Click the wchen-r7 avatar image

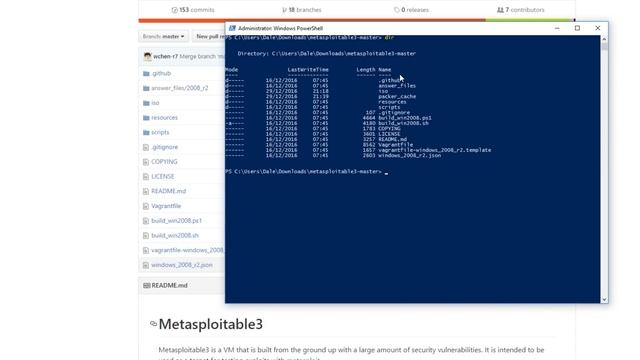(147, 56)
